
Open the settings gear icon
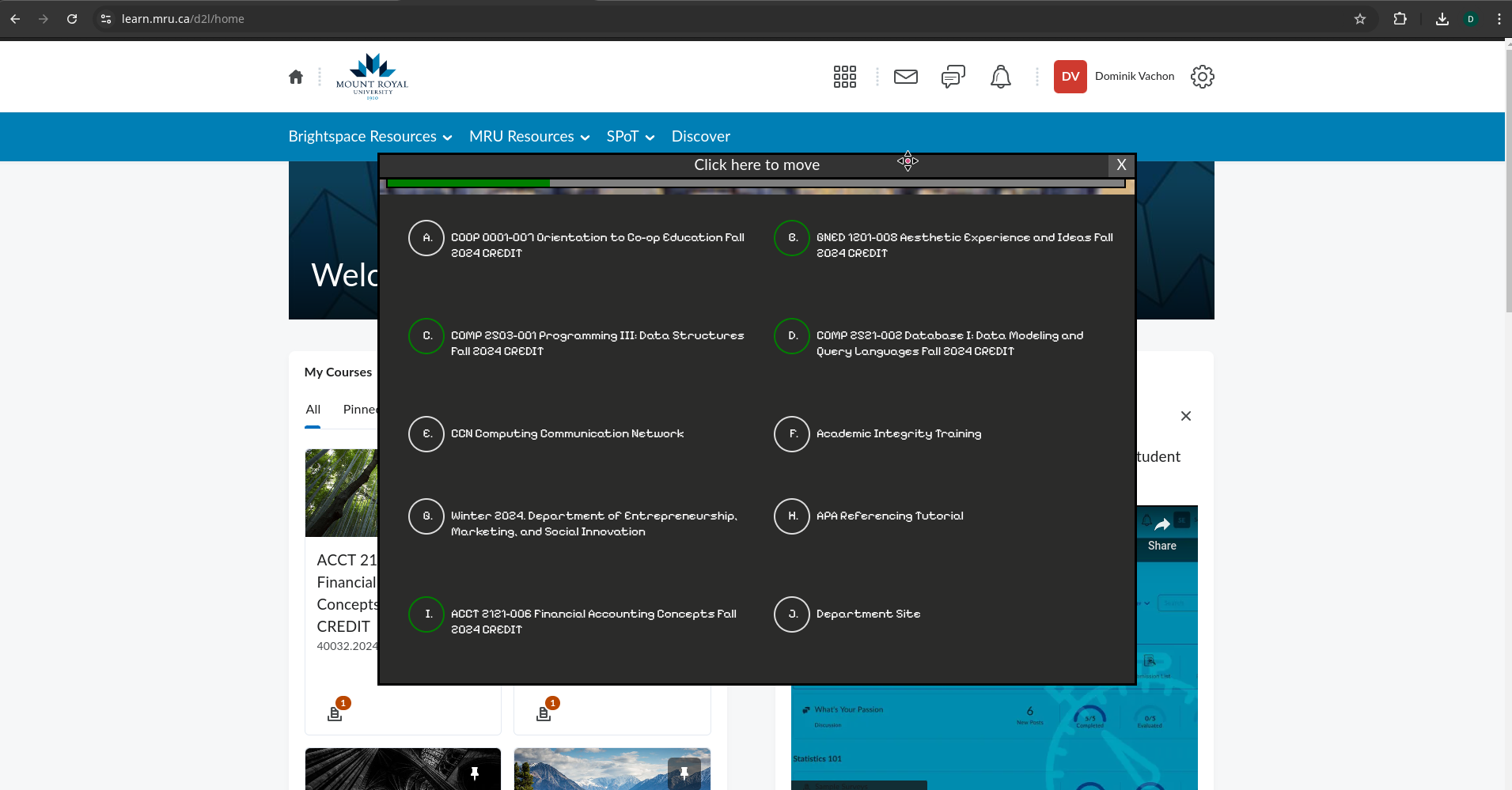(x=1203, y=77)
